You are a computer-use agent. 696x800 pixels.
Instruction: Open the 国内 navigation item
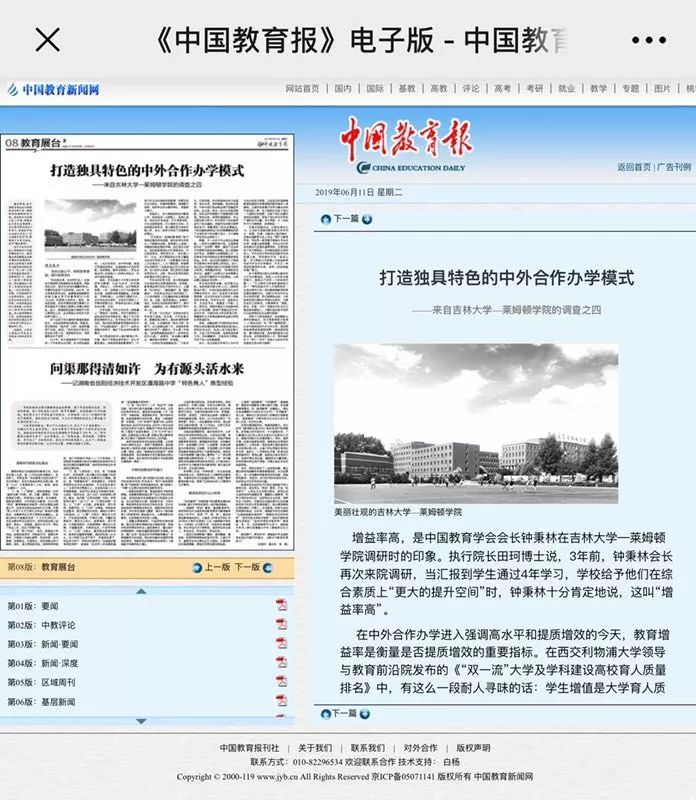343,88
